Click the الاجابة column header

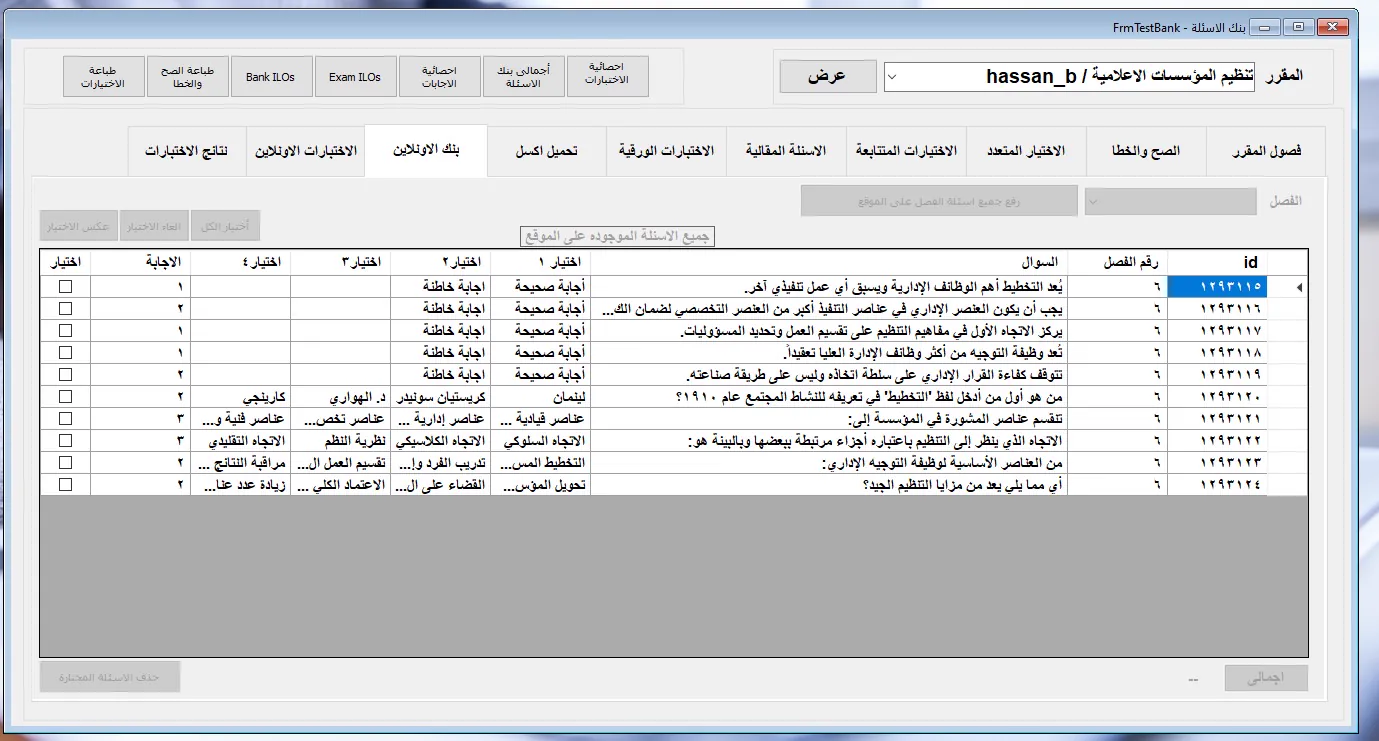(x=140, y=263)
